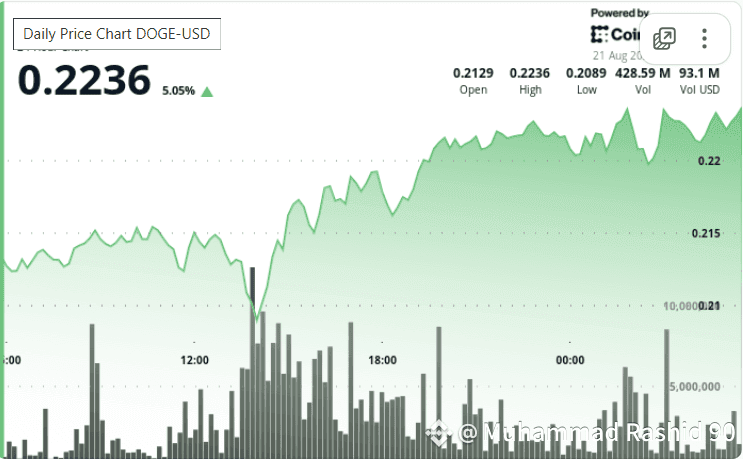
Task: Select the 0.2236 current price value
Action: click(84, 80)
